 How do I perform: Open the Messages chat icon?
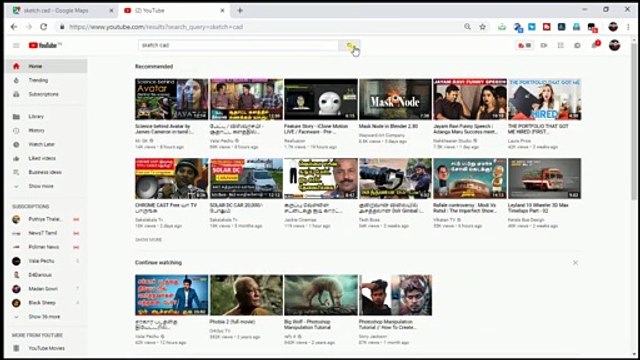click(577, 45)
